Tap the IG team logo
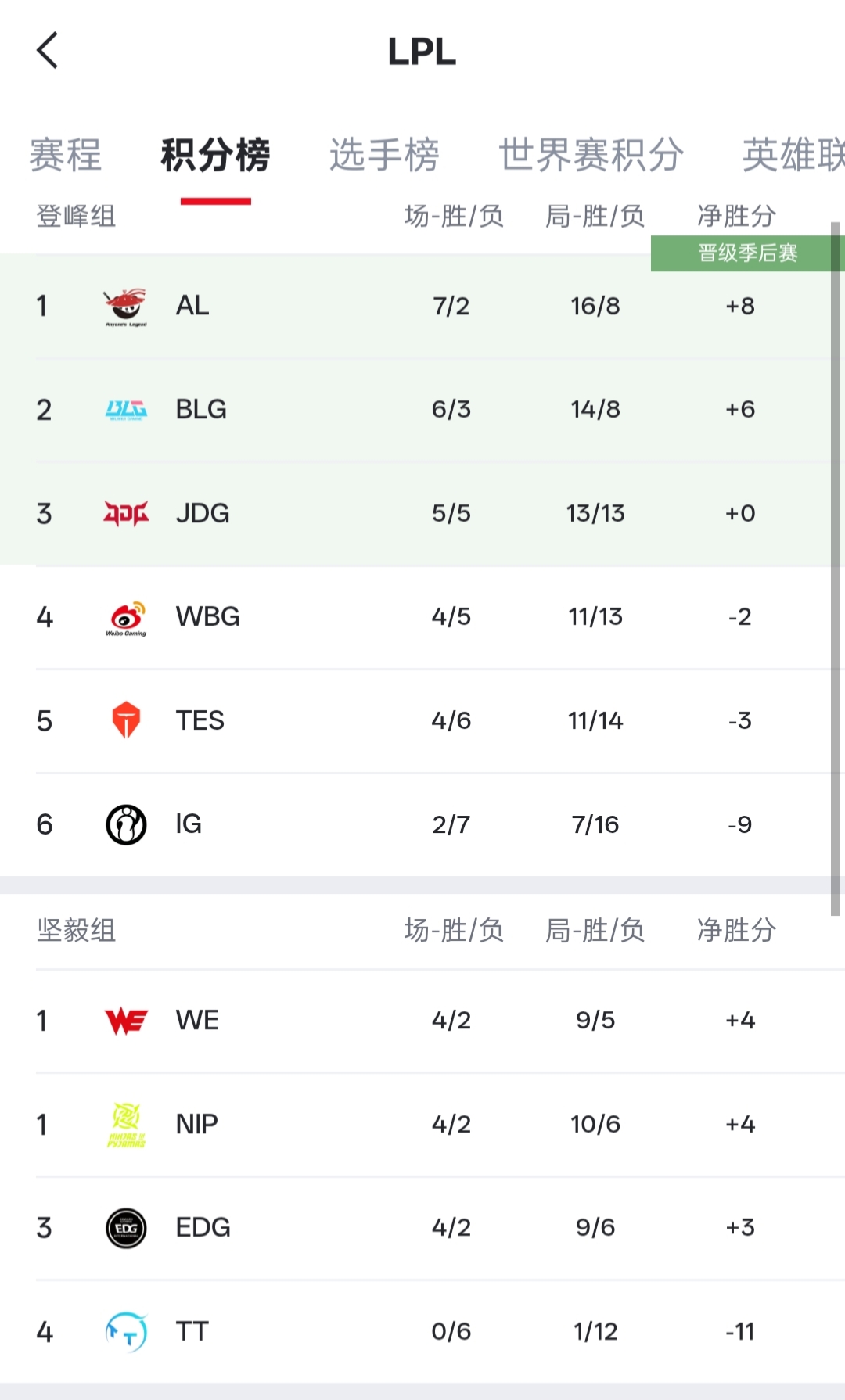Viewport: 845px width, 1400px height. [x=125, y=824]
